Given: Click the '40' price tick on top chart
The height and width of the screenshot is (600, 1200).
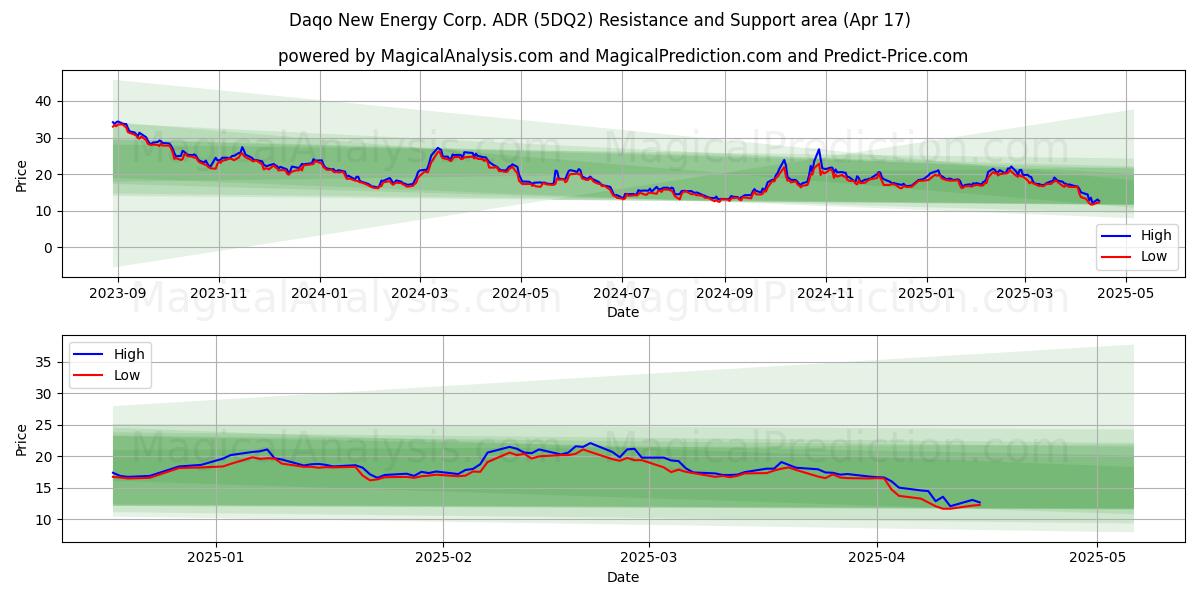Looking at the screenshot, I should 46,101.
